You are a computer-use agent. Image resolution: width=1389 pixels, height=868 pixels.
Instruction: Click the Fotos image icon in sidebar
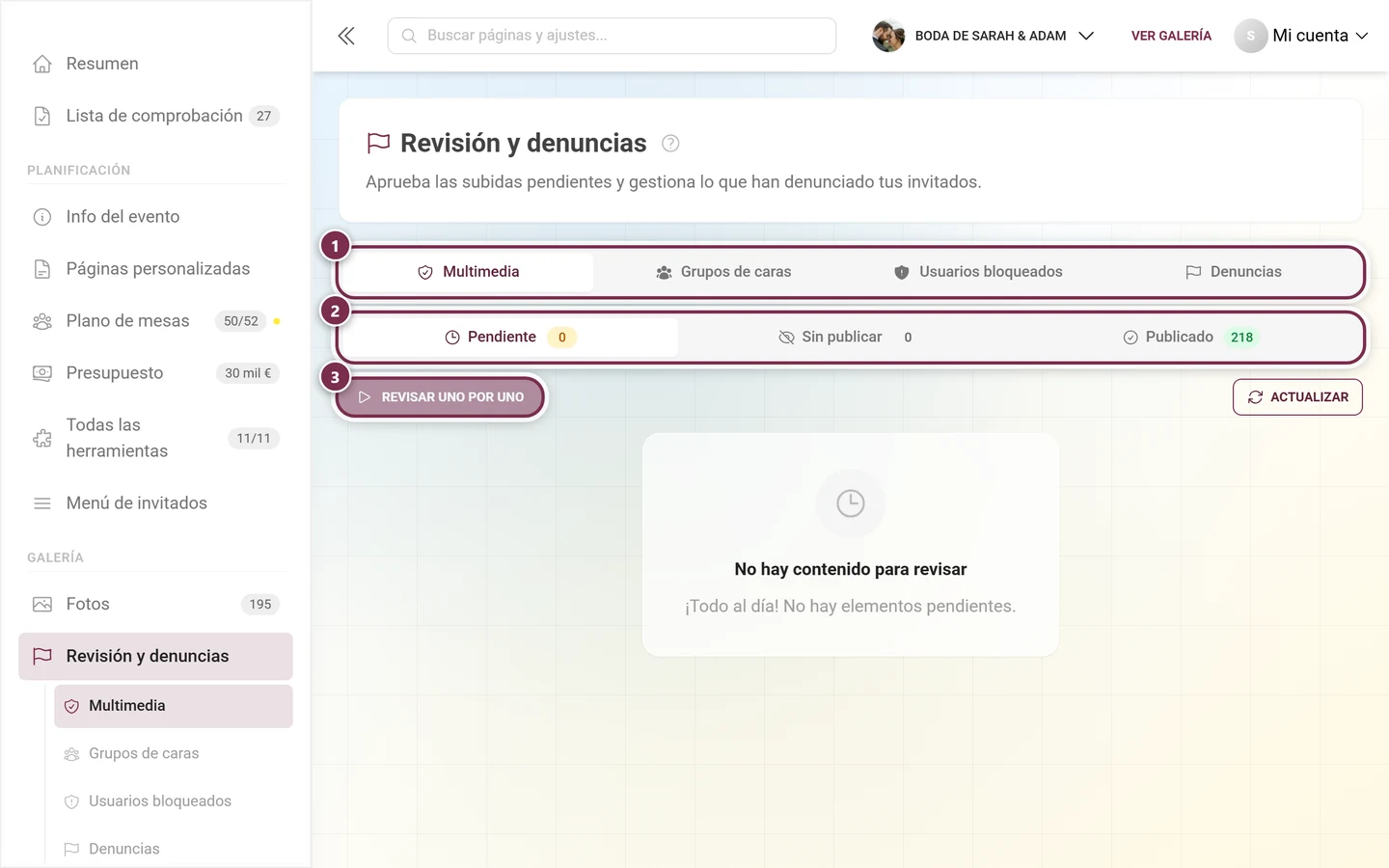42,605
